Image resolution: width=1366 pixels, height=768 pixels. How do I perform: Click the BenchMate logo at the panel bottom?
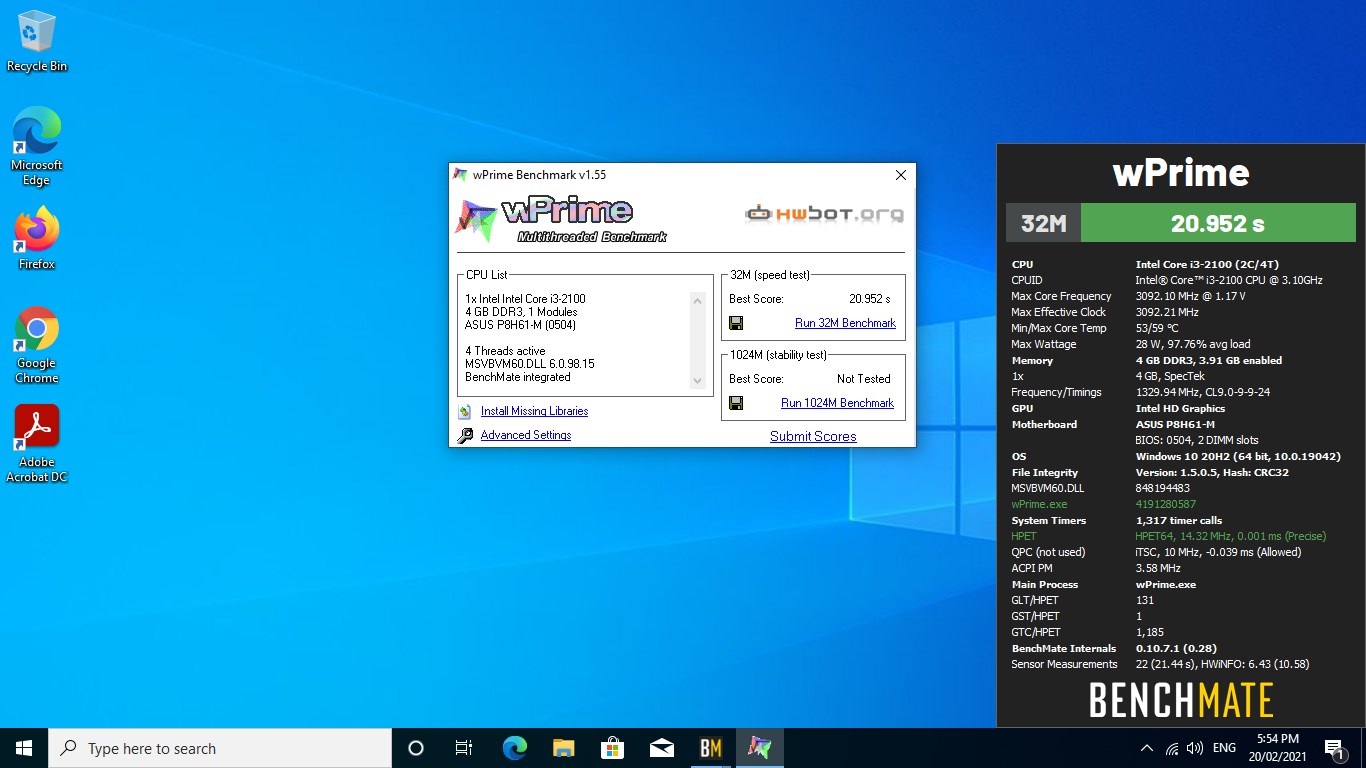click(x=1181, y=700)
